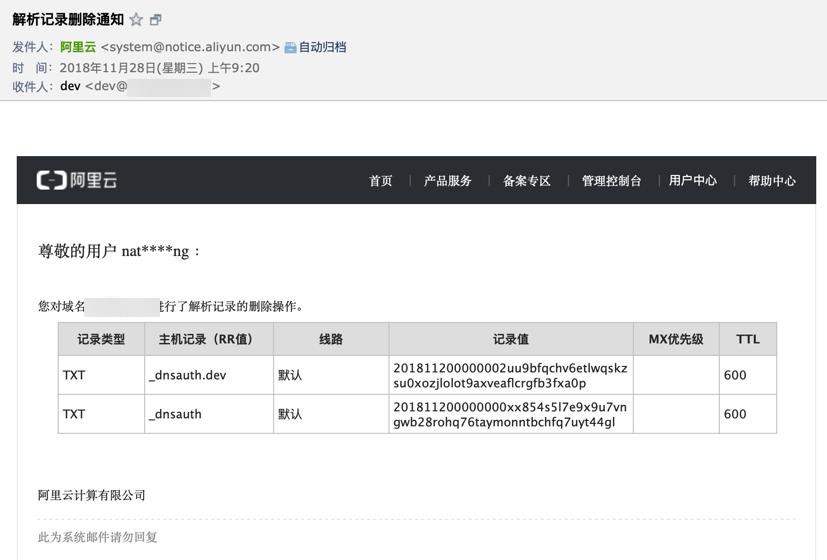Click record value starting 20181120000000xx854
Screen dimensions: 827x560
click(510, 414)
